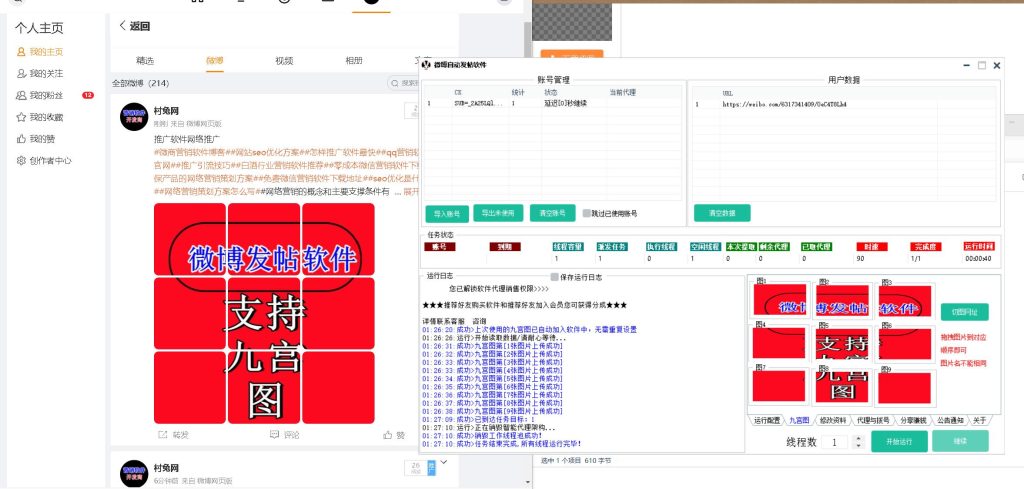Click the 继续 button

click(x=960, y=441)
